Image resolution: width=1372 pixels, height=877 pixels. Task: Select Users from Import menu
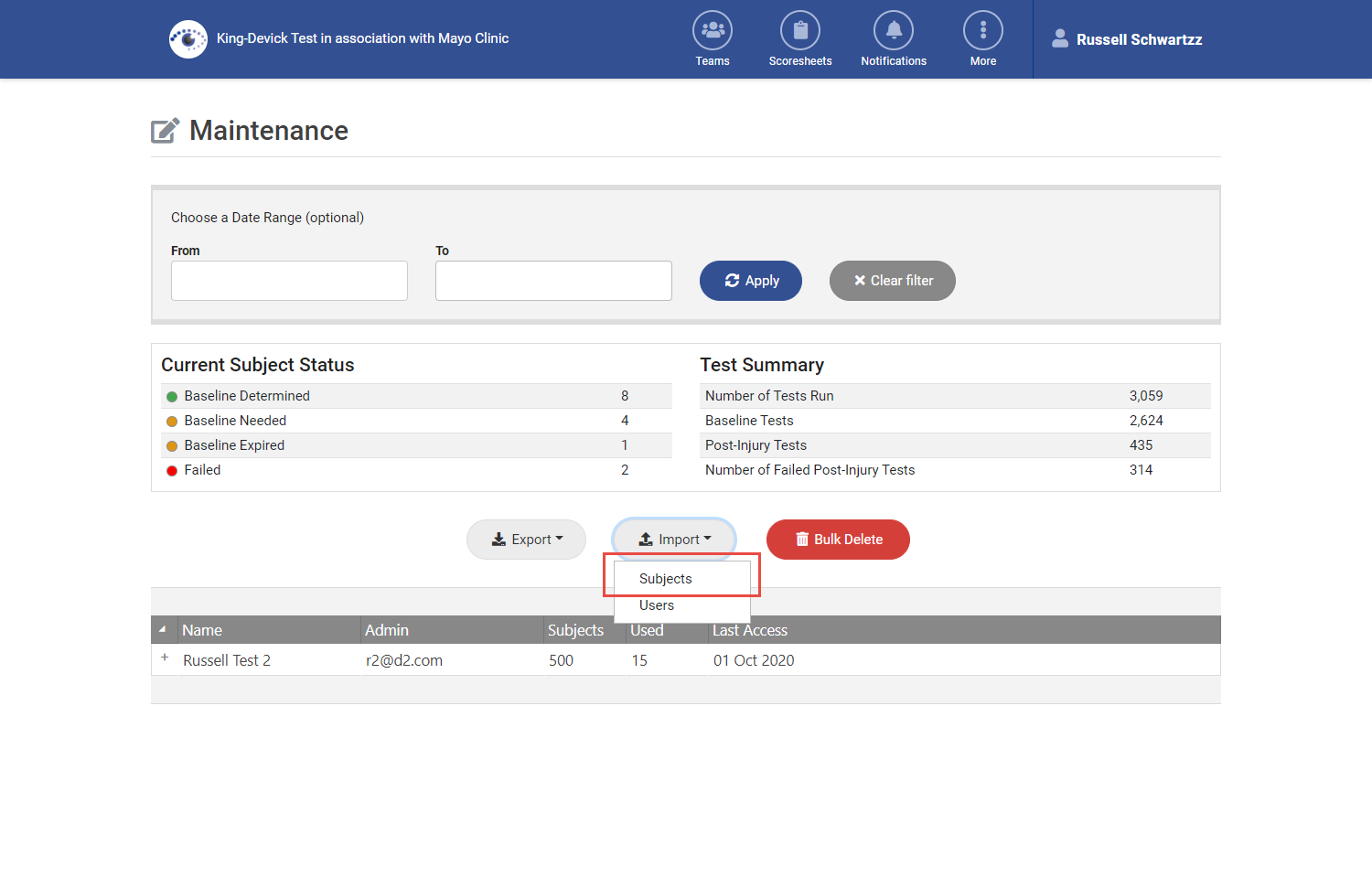[x=657, y=605]
